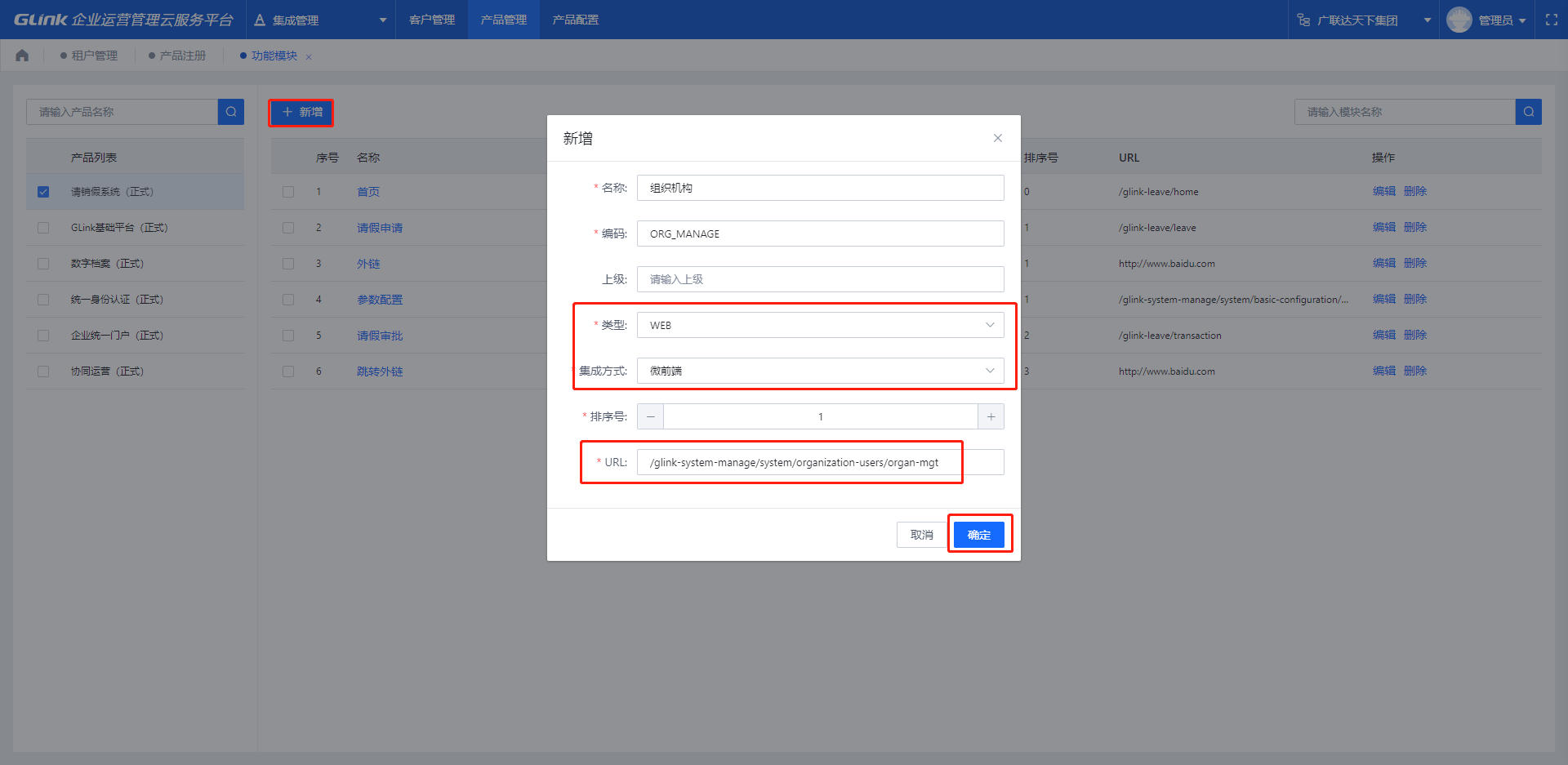Increase 排序号 with the plus button
The image size is (1568, 765).
click(991, 416)
